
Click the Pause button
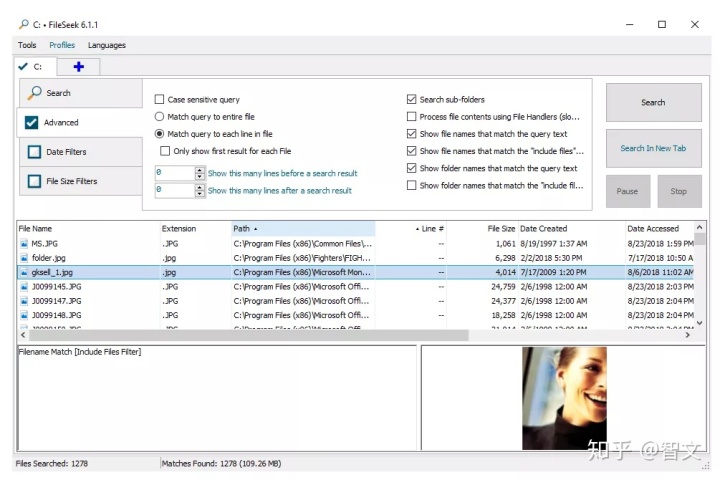pos(628,191)
